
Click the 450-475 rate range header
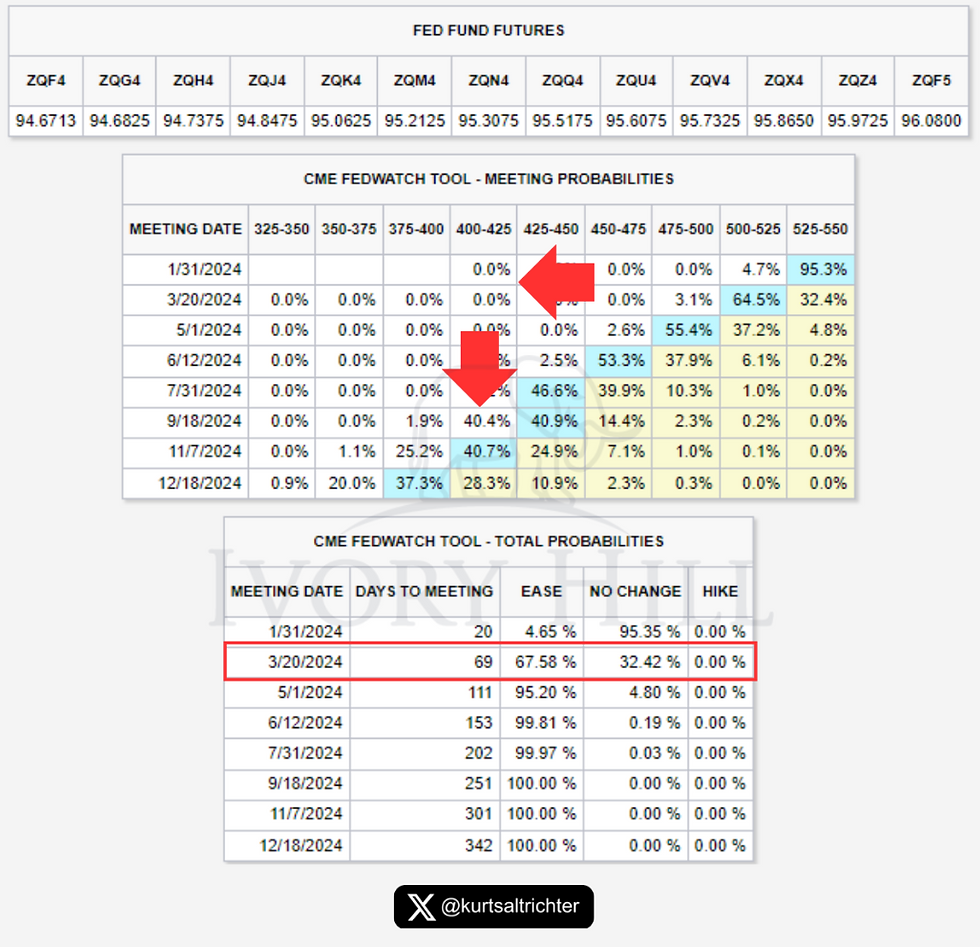click(618, 229)
